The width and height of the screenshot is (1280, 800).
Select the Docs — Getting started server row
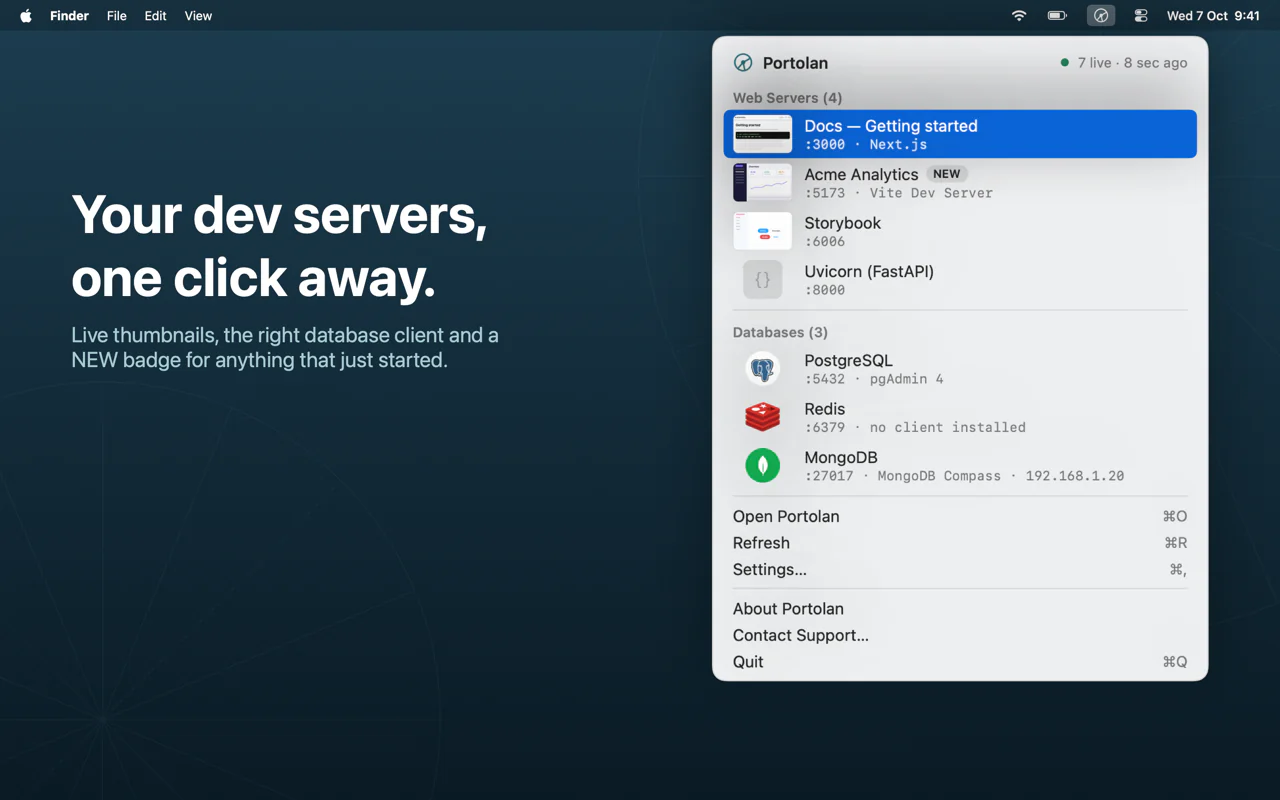[960, 134]
